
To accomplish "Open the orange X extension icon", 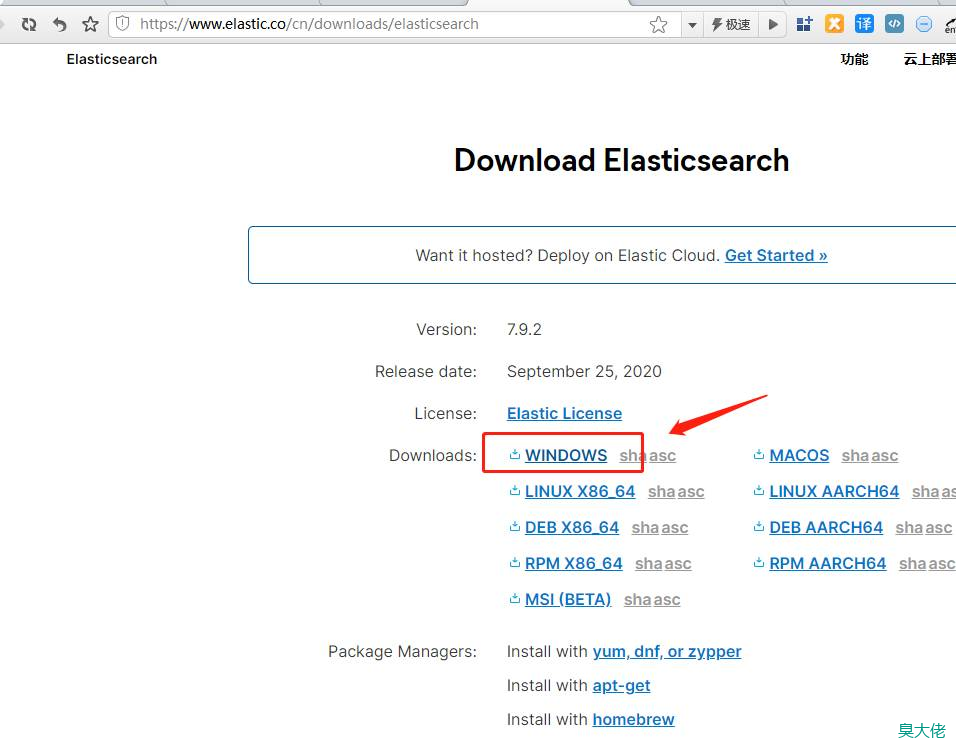I will (x=834, y=24).
